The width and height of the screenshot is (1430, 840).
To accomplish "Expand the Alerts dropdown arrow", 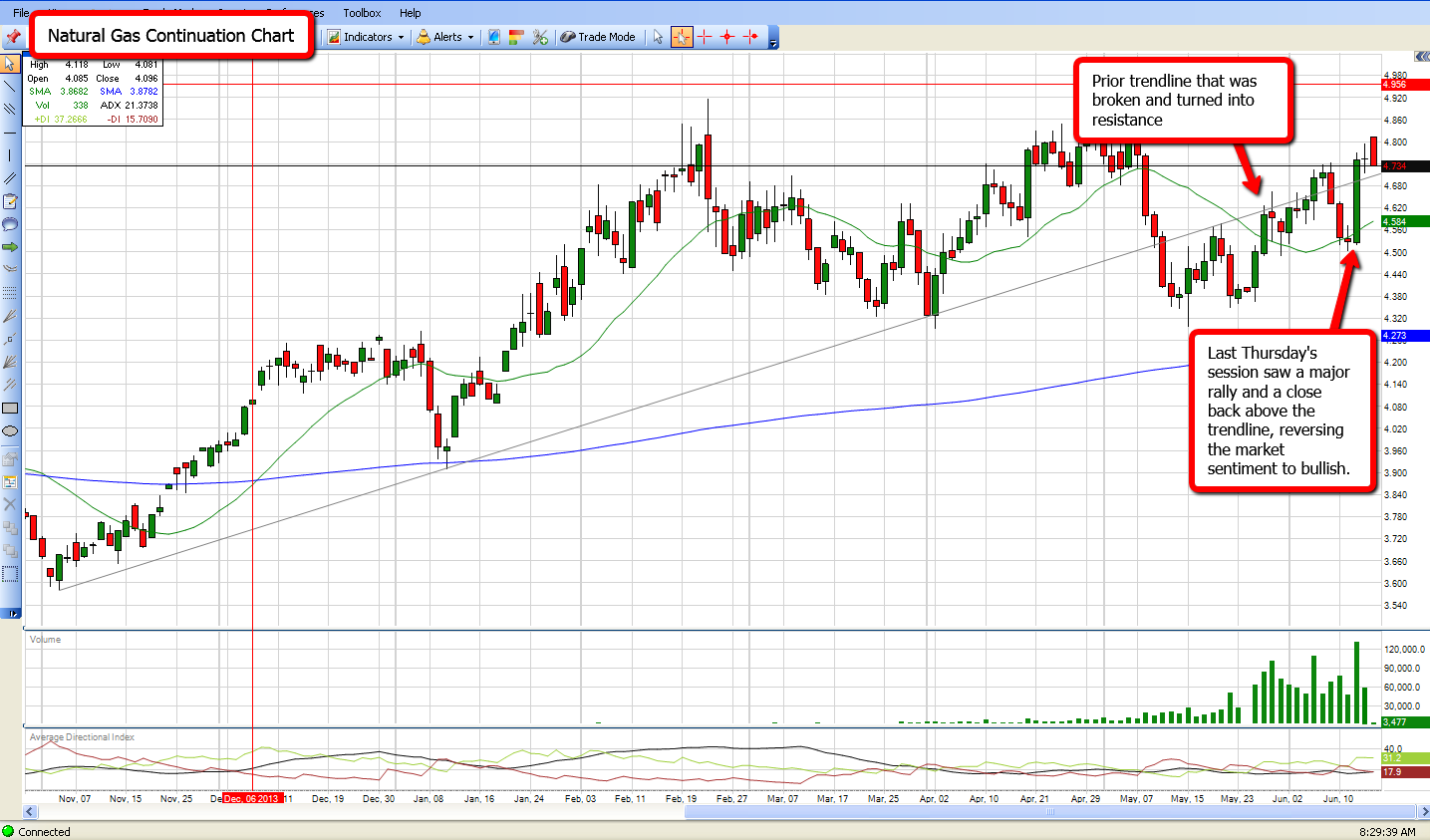I will [470, 37].
